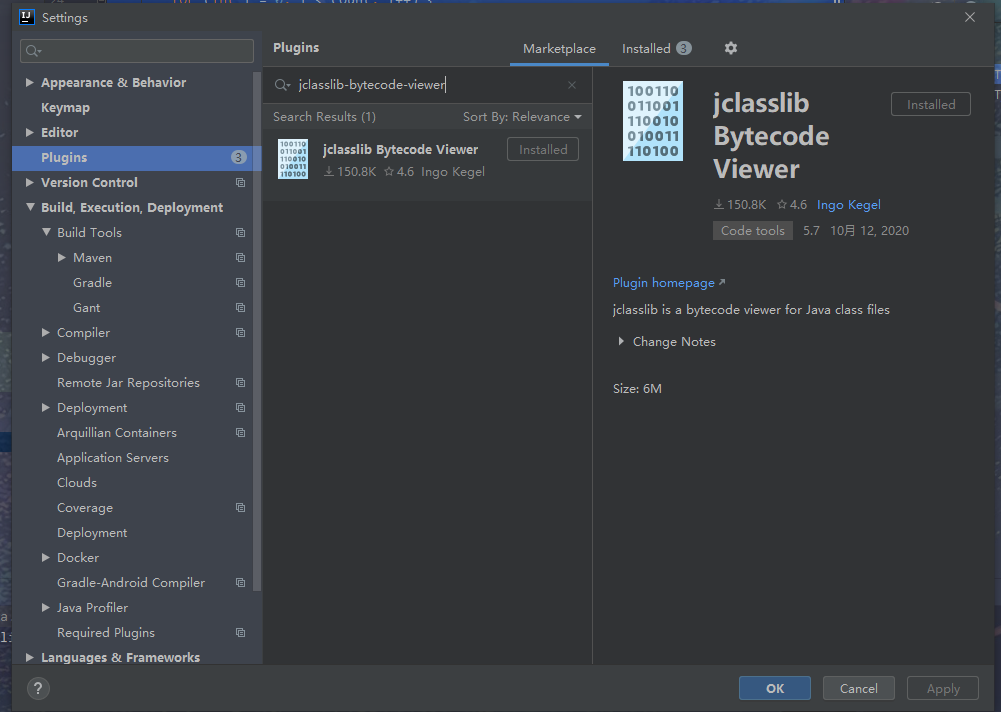Collapse the Build Tools node
The width and height of the screenshot is (1001, 712).
46,232
